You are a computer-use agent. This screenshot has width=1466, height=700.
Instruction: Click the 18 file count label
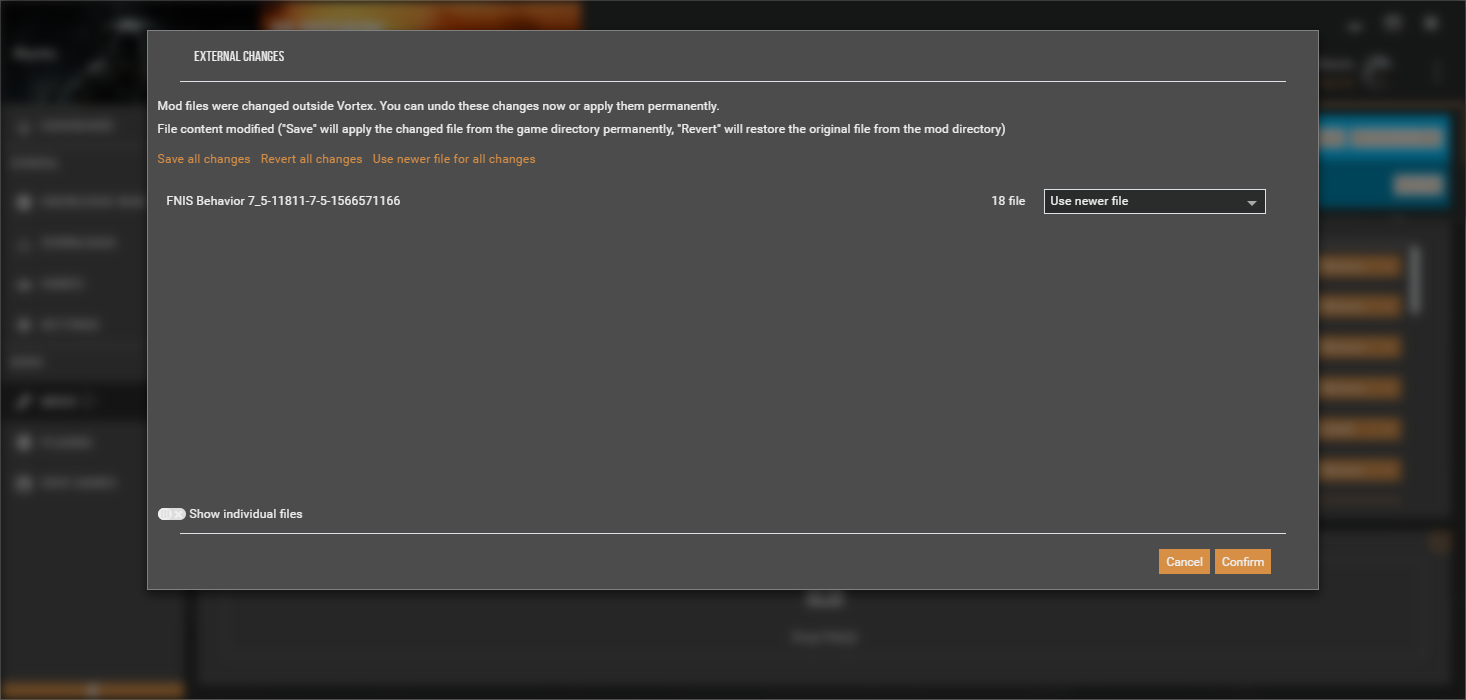pyautogui.click(x=1008, y=201)
